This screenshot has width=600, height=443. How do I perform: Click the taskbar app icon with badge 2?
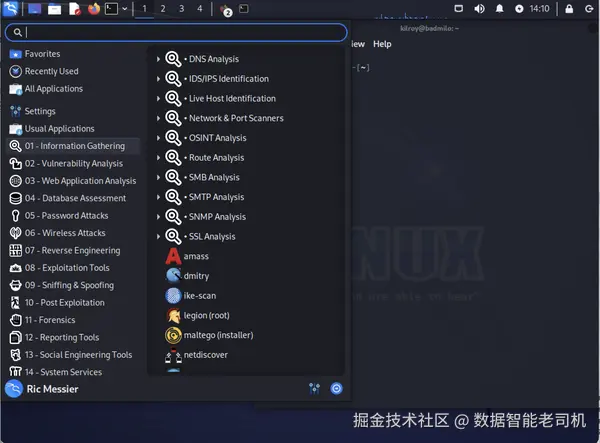225,10
